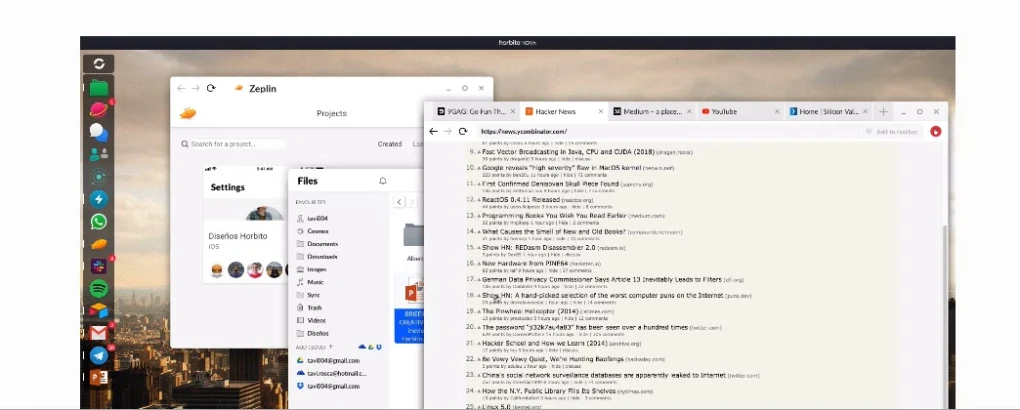Open a new browser tab
Screen dimensions: 1020x410
(x=883, y=111)
